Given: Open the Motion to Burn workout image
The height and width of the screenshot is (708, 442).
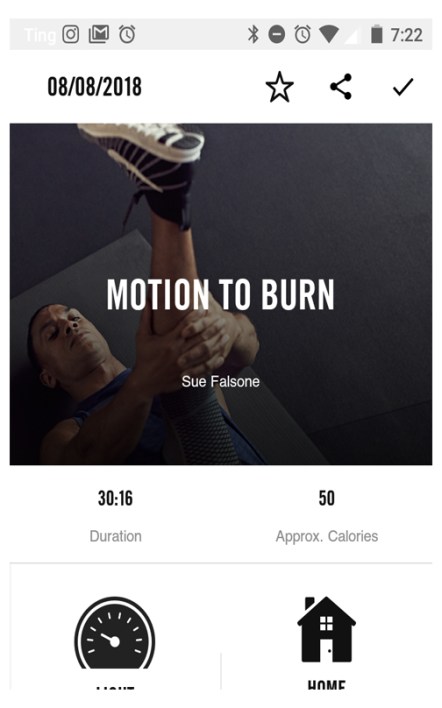Looking at the screenshot, I should coord(221,294).
